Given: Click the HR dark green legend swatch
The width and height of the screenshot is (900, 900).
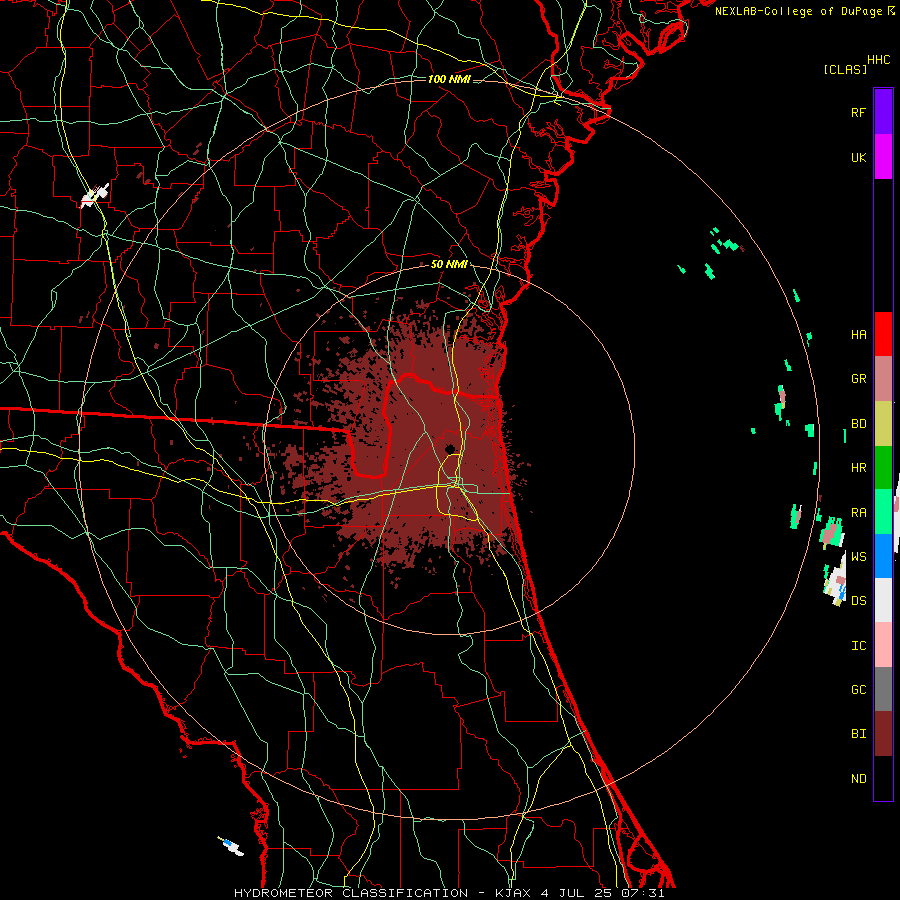Looking at the screenshot, I should tap(883, 468).
